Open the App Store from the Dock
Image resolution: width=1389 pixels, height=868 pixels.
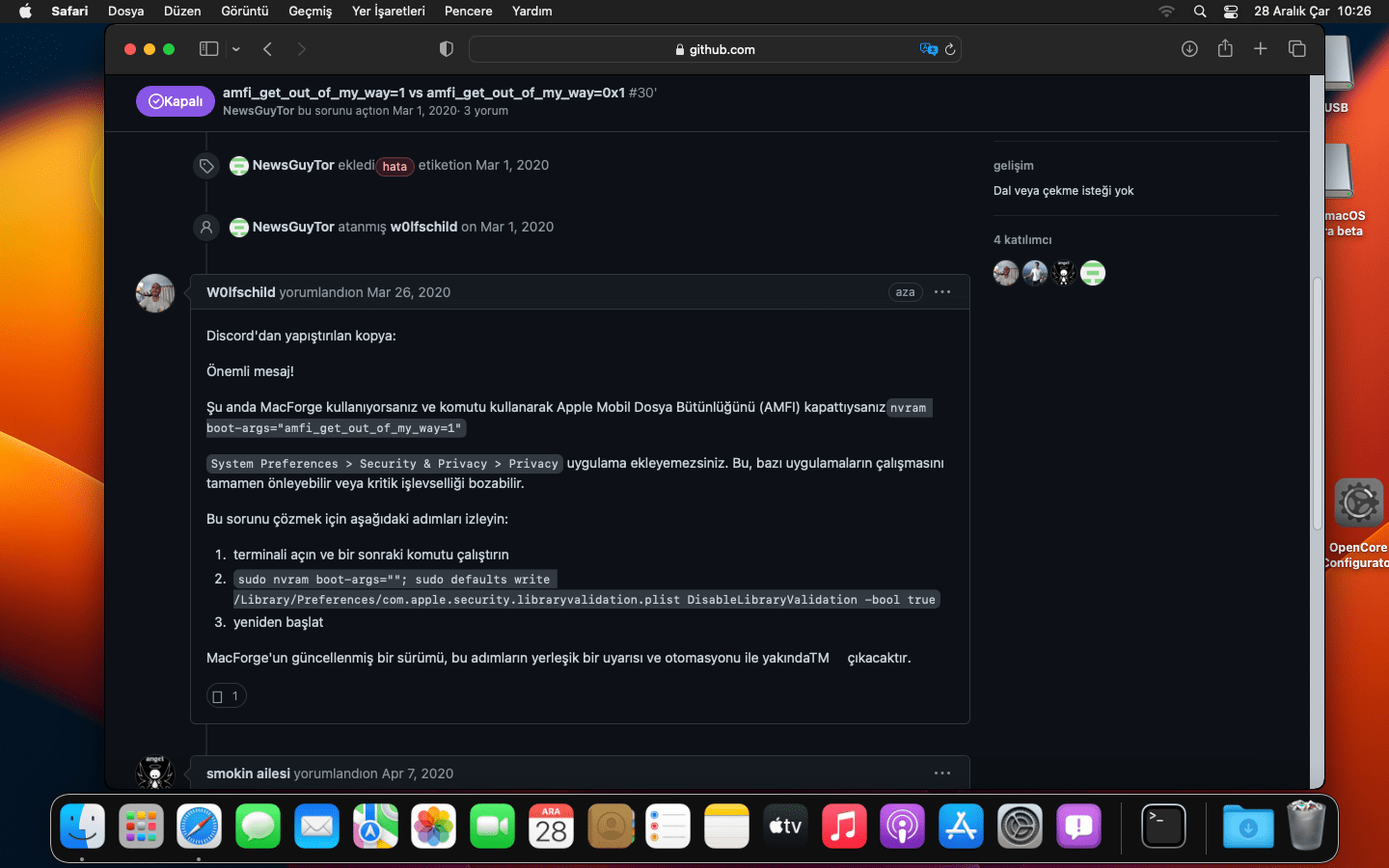point(961,827)
